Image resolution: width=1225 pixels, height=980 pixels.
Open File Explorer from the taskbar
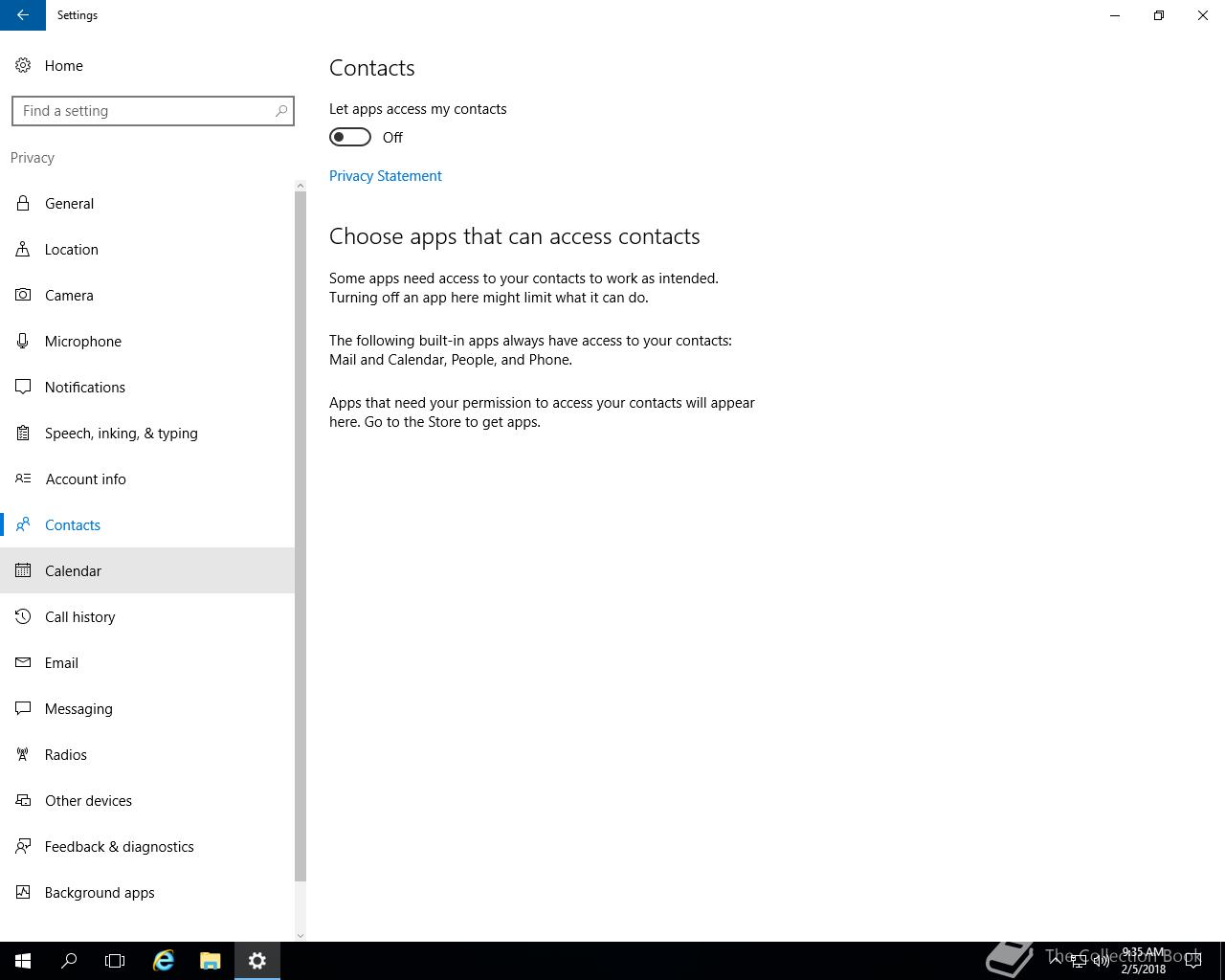pos(211,961)
